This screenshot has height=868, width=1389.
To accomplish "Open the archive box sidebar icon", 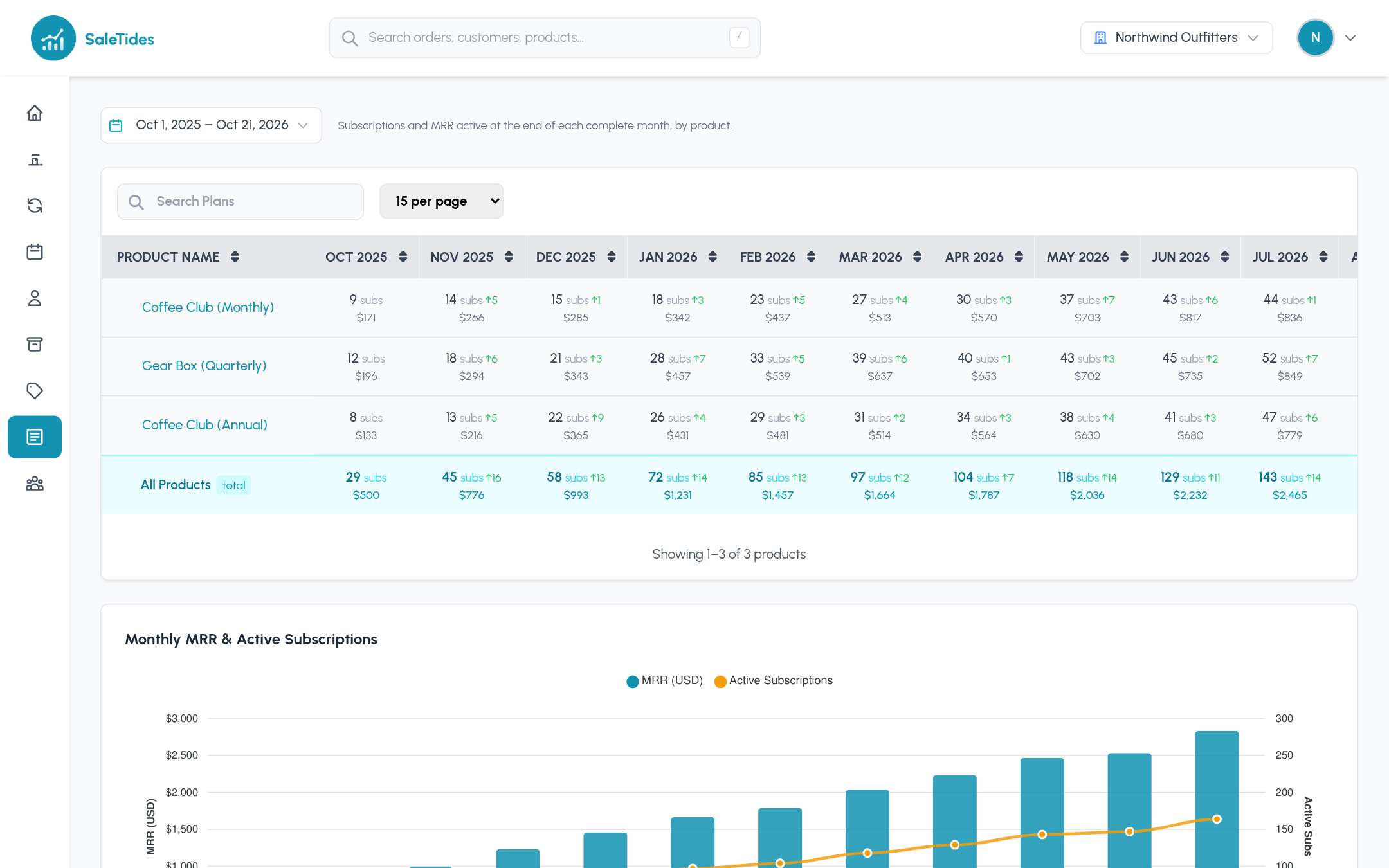I will pos(35,345).
